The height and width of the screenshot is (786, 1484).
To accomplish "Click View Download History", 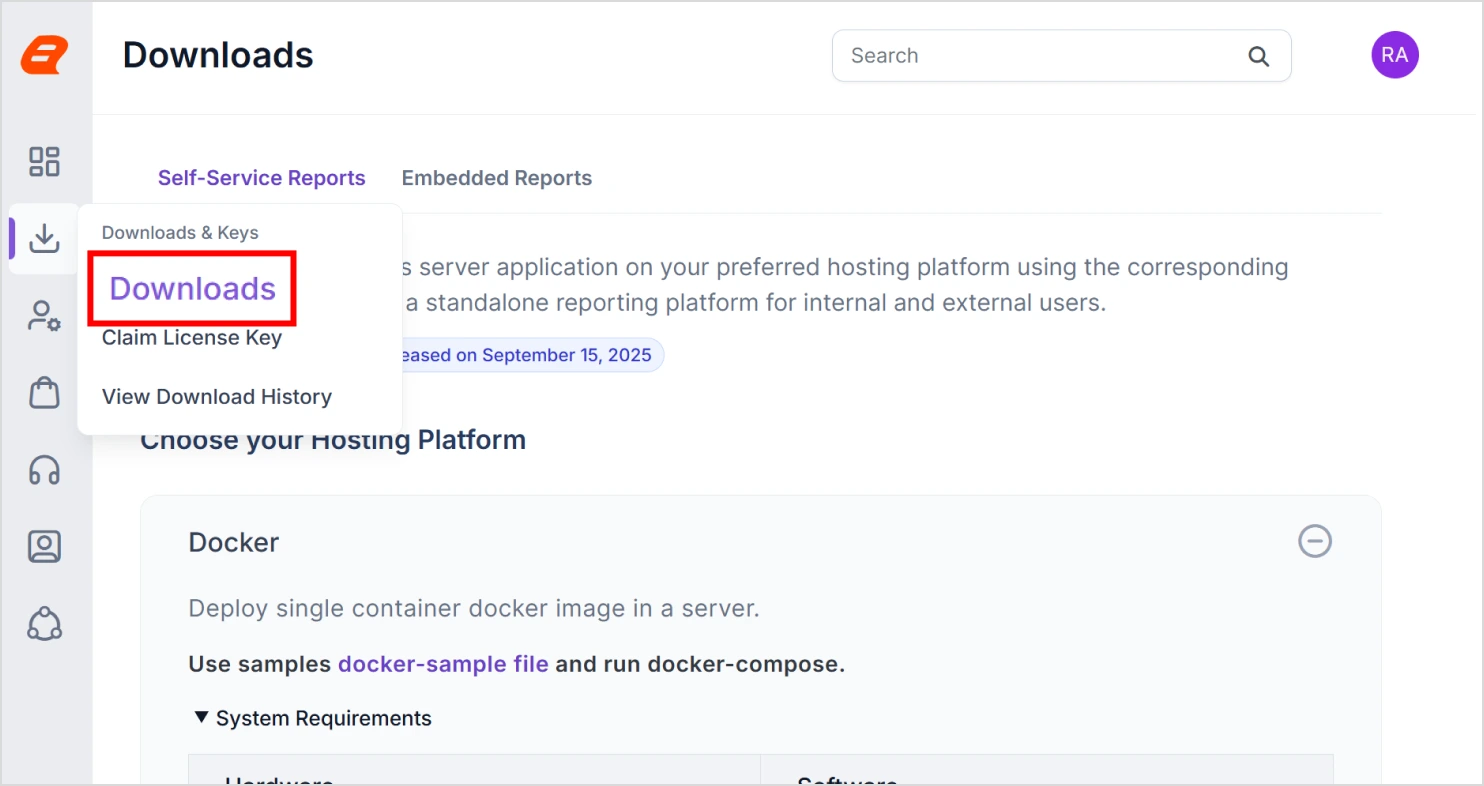I will click(216, 396).
